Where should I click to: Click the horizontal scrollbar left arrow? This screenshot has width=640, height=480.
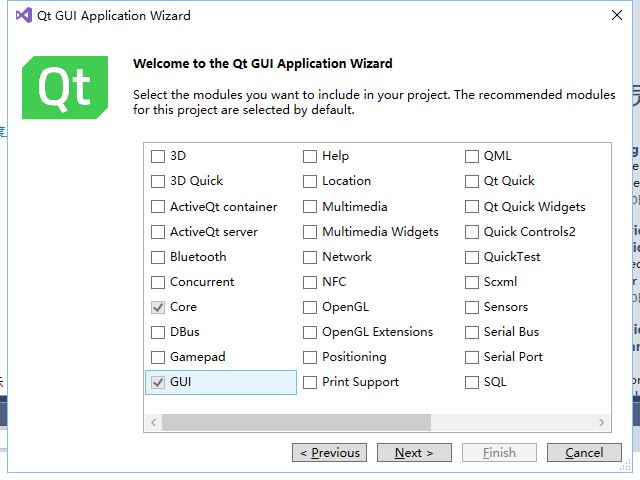click(x=153, y=423)
